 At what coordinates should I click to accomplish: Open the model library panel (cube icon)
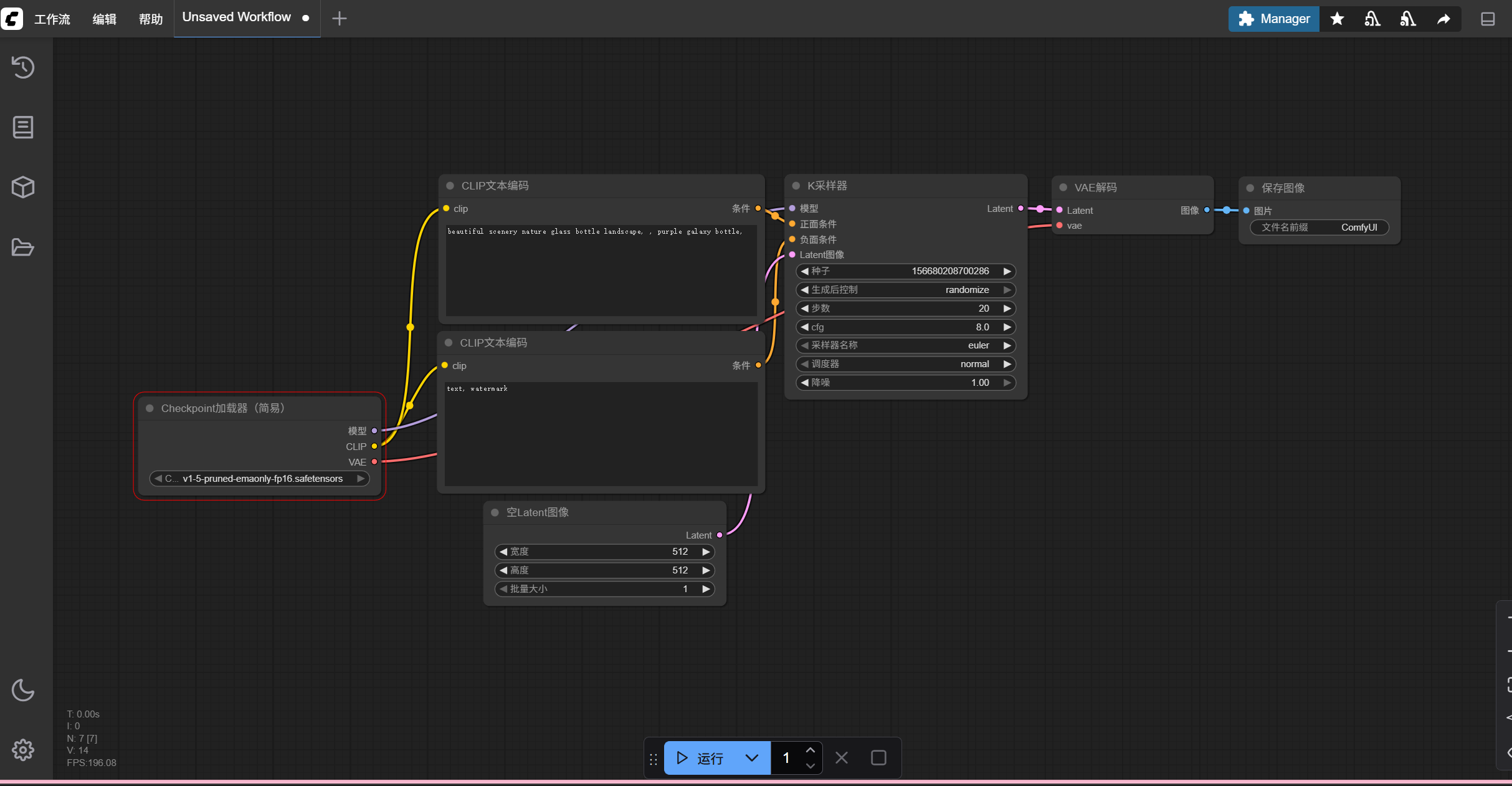pos(22,187)
